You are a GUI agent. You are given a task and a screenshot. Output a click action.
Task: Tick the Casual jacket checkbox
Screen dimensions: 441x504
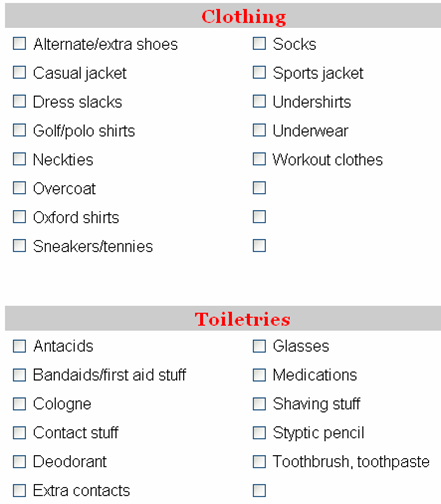pos(19,72)
